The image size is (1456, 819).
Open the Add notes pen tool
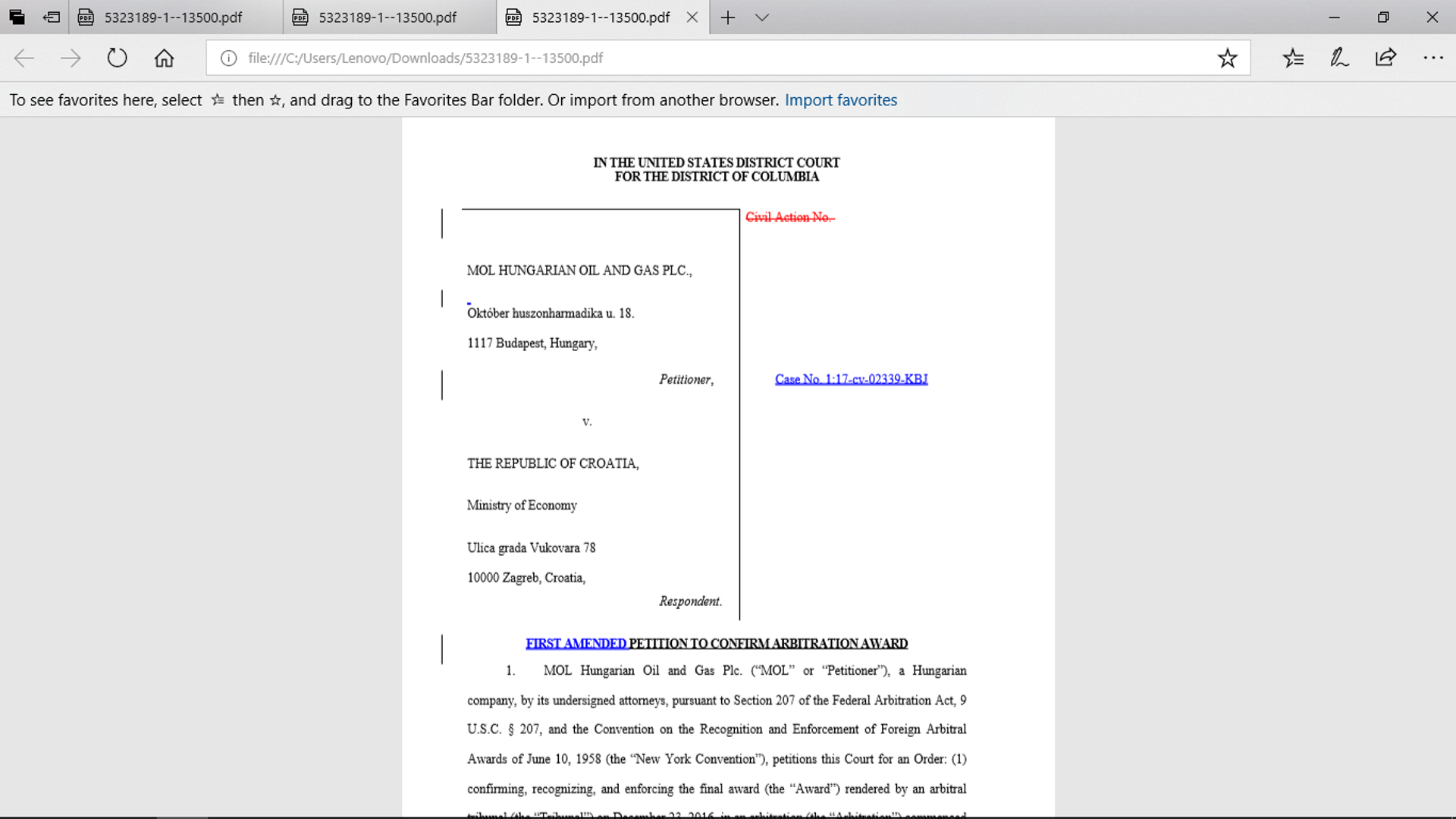(1339, 58)
